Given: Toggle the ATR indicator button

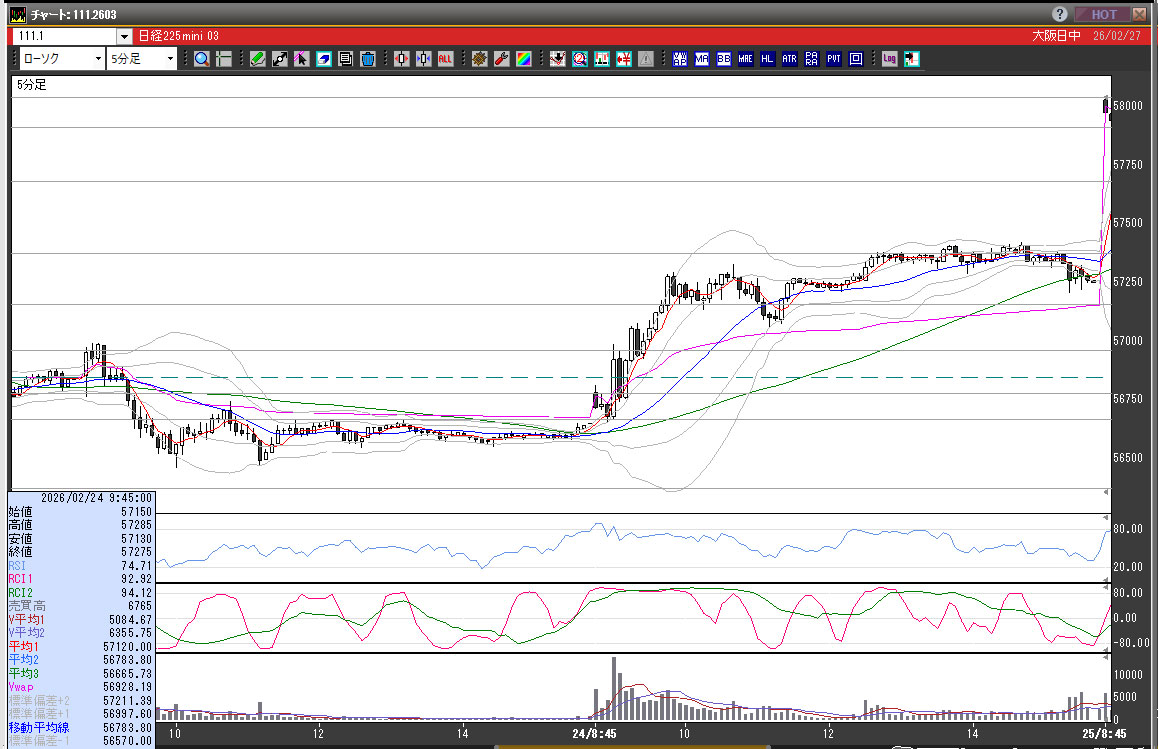Looking at the screenshot, I should pyautogui.click(x=789, y=59).
